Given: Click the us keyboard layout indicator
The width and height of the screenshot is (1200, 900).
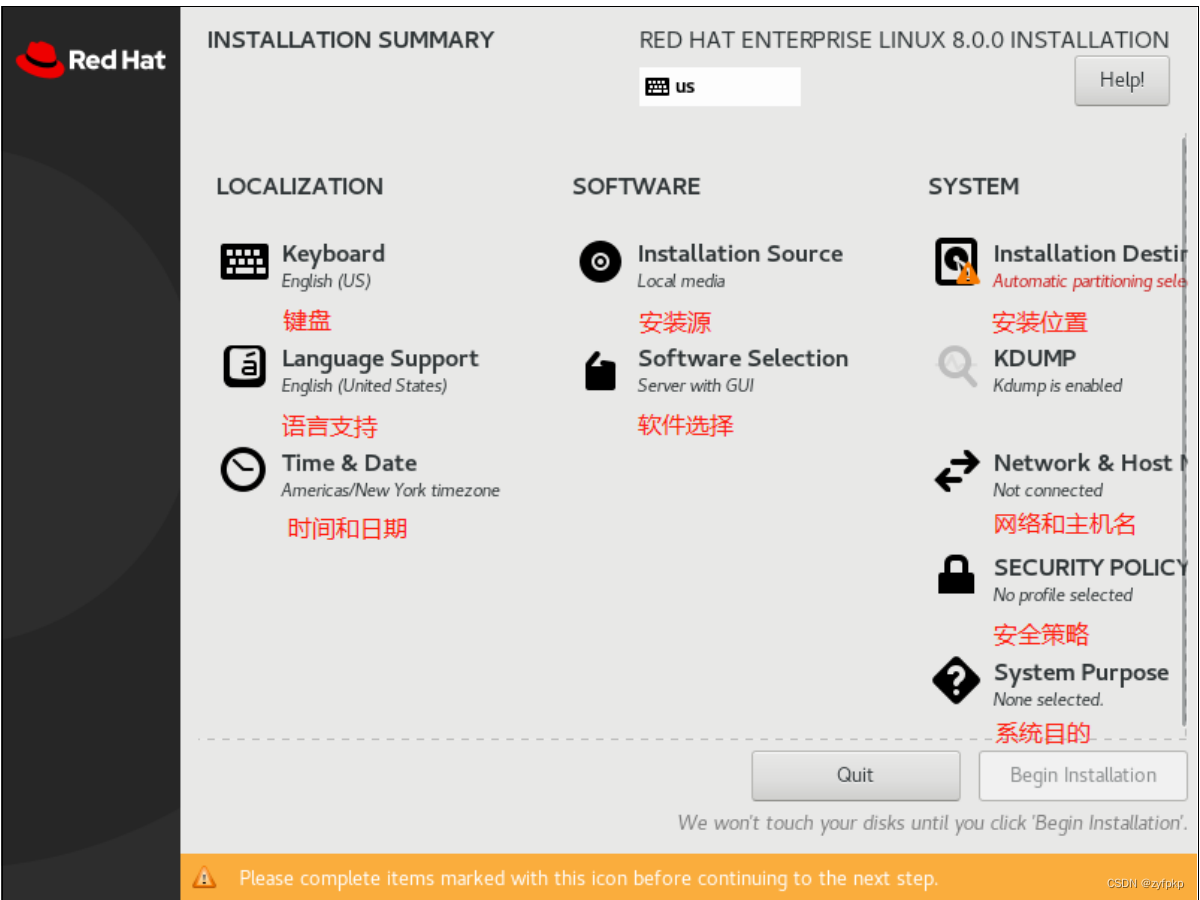Looking at the screenshot, I should (x=720, y=87).
